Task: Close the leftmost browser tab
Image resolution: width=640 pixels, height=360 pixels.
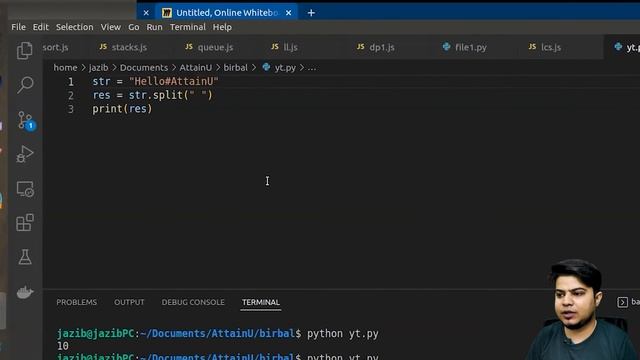Action: click(146, 13)
